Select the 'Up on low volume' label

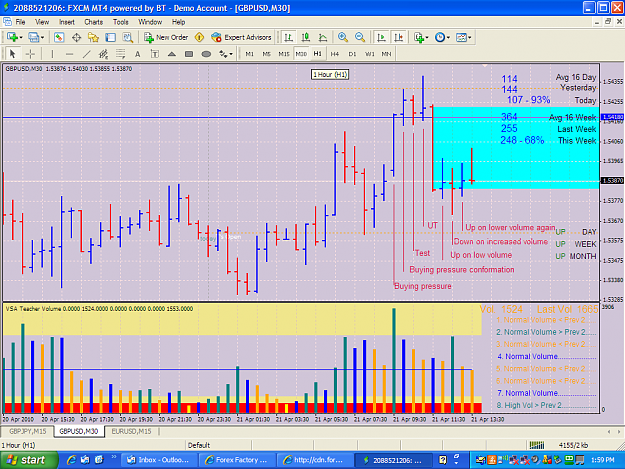[x=481, y=255]
